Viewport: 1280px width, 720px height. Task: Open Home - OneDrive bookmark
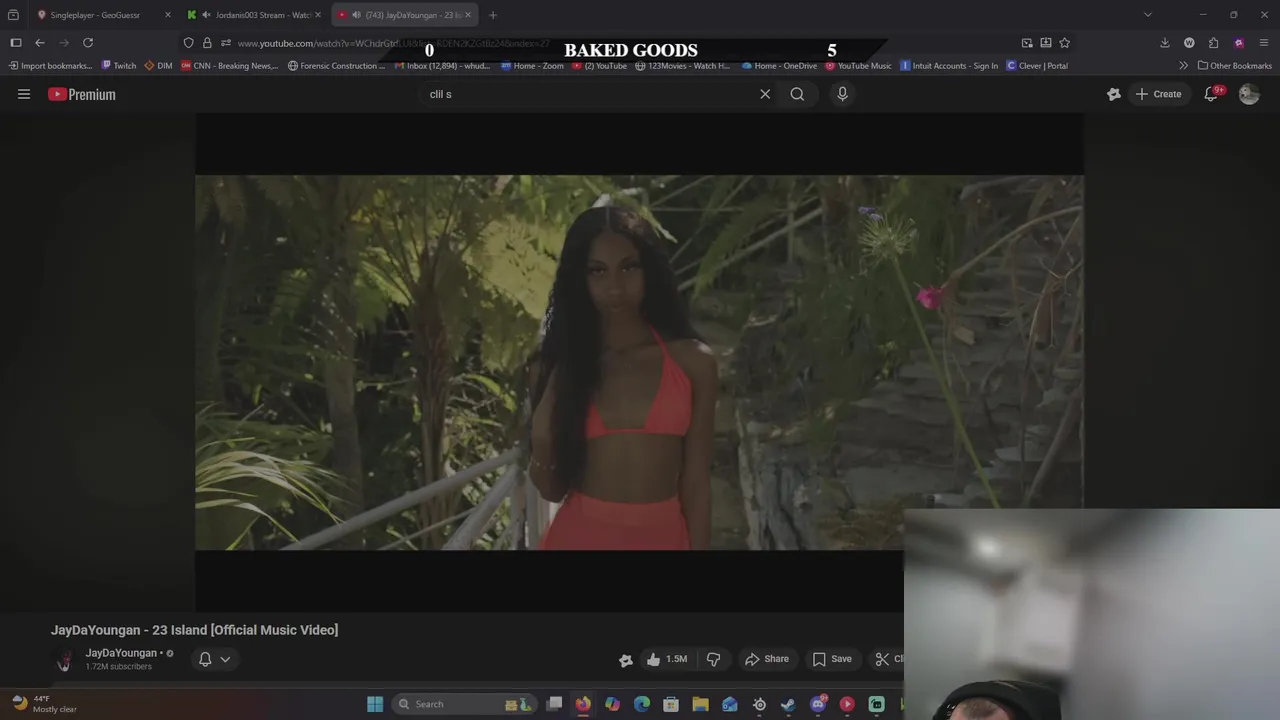click(x=779, y=66)
